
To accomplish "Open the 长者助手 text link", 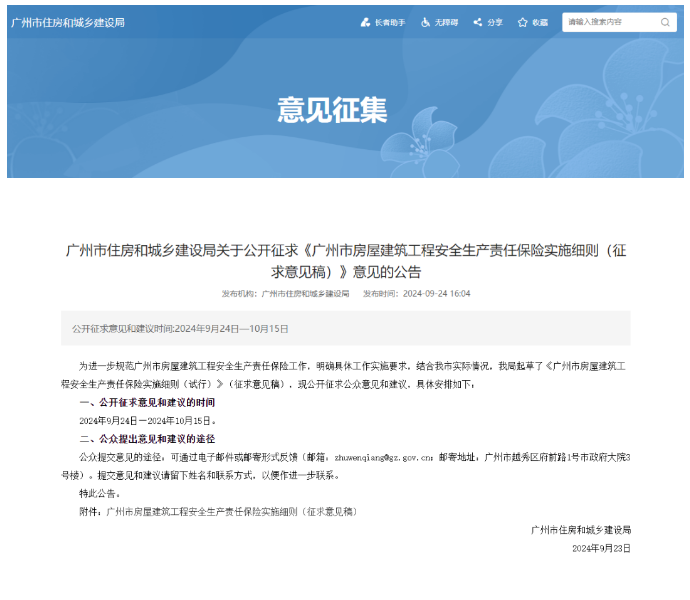I will point(390,22).
